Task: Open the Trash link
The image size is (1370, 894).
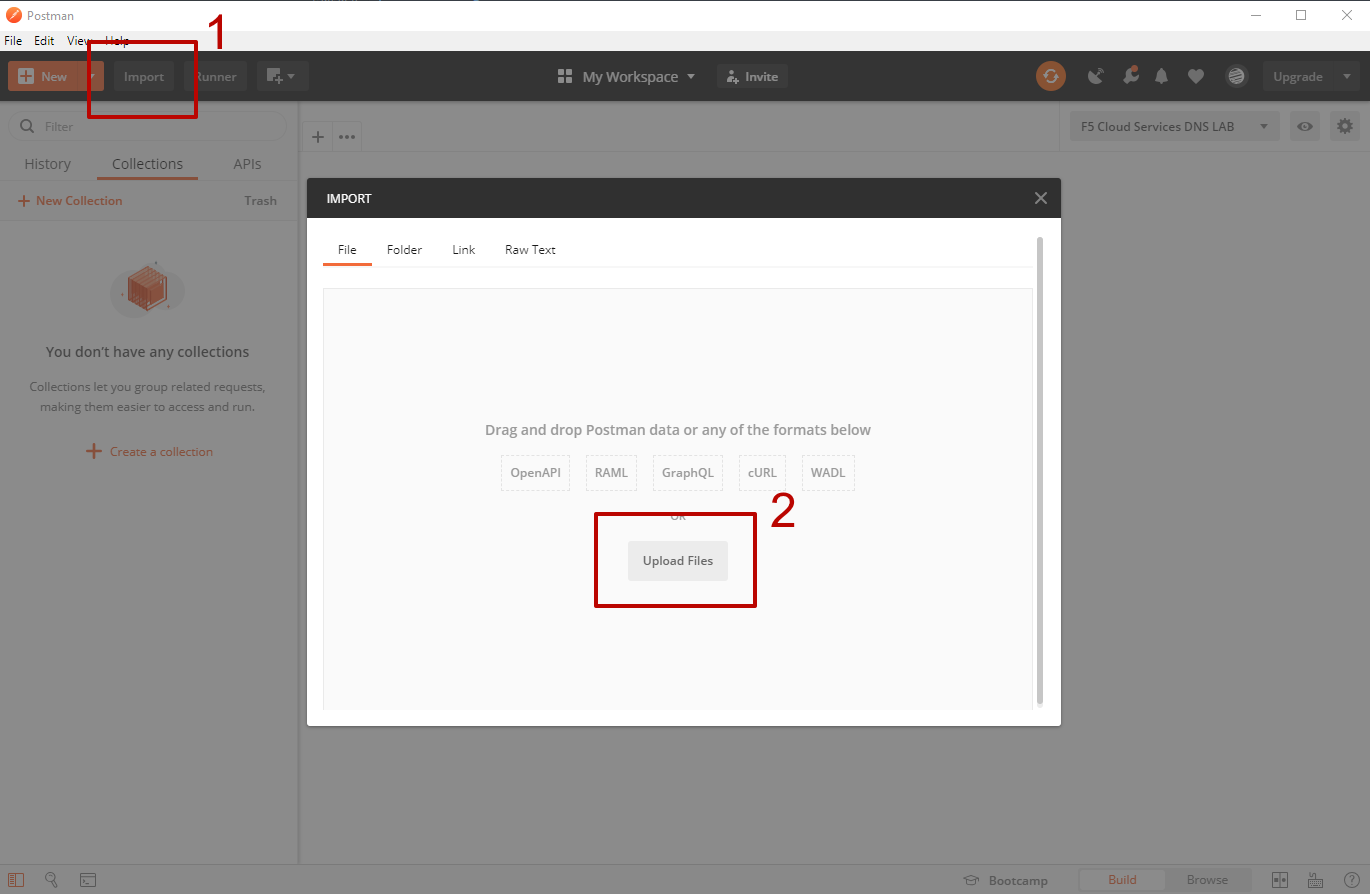Action: point(260,201)
